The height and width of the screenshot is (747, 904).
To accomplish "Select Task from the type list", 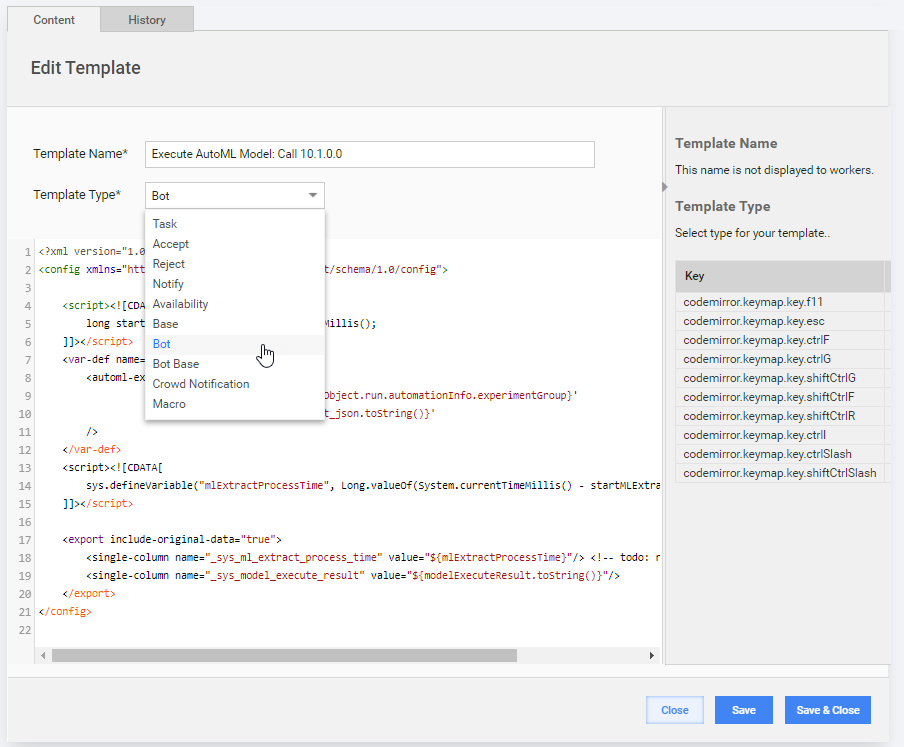I will click(x=235, y=224).
